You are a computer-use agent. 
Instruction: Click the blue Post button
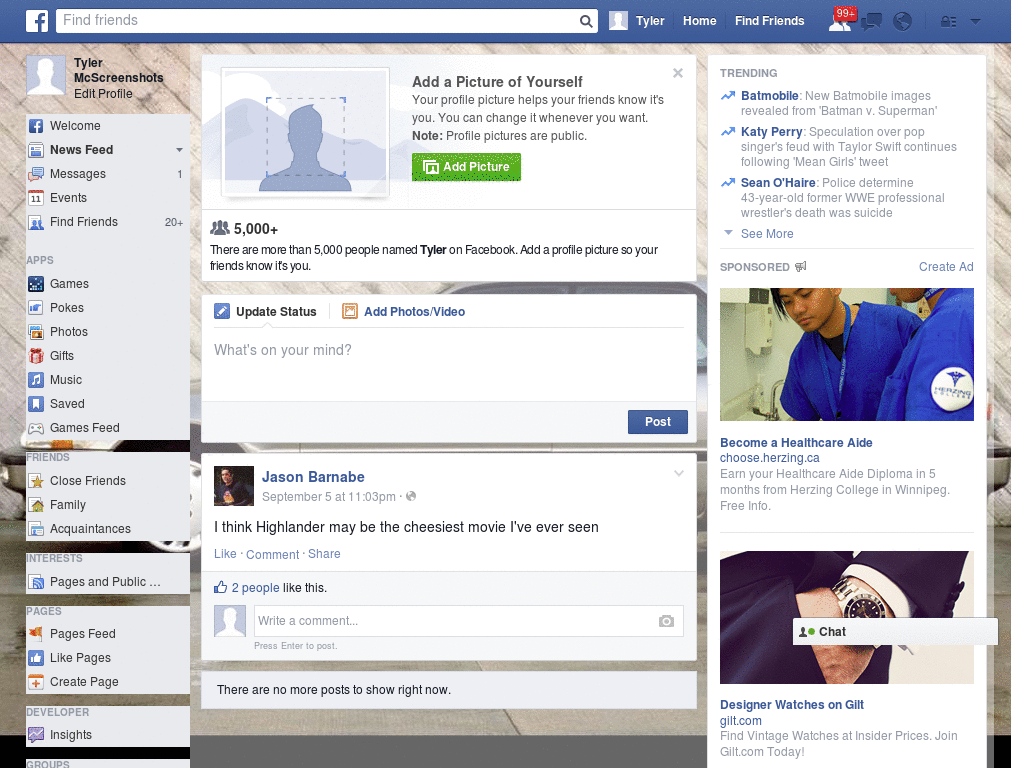[658, 422]
